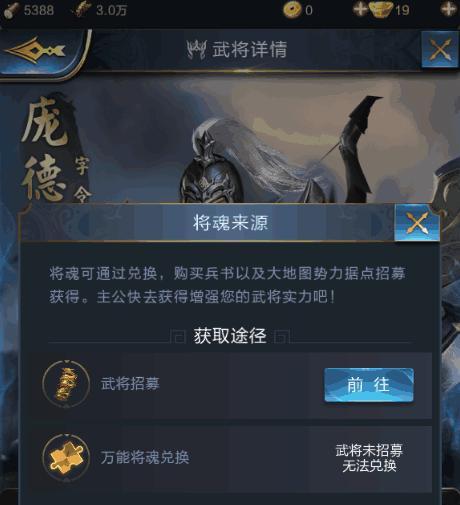Viewport: 460px width, 505px height.
Task: Click the 将魂来源 popup title
Action: pyautogui.click(x=231, y=223)
